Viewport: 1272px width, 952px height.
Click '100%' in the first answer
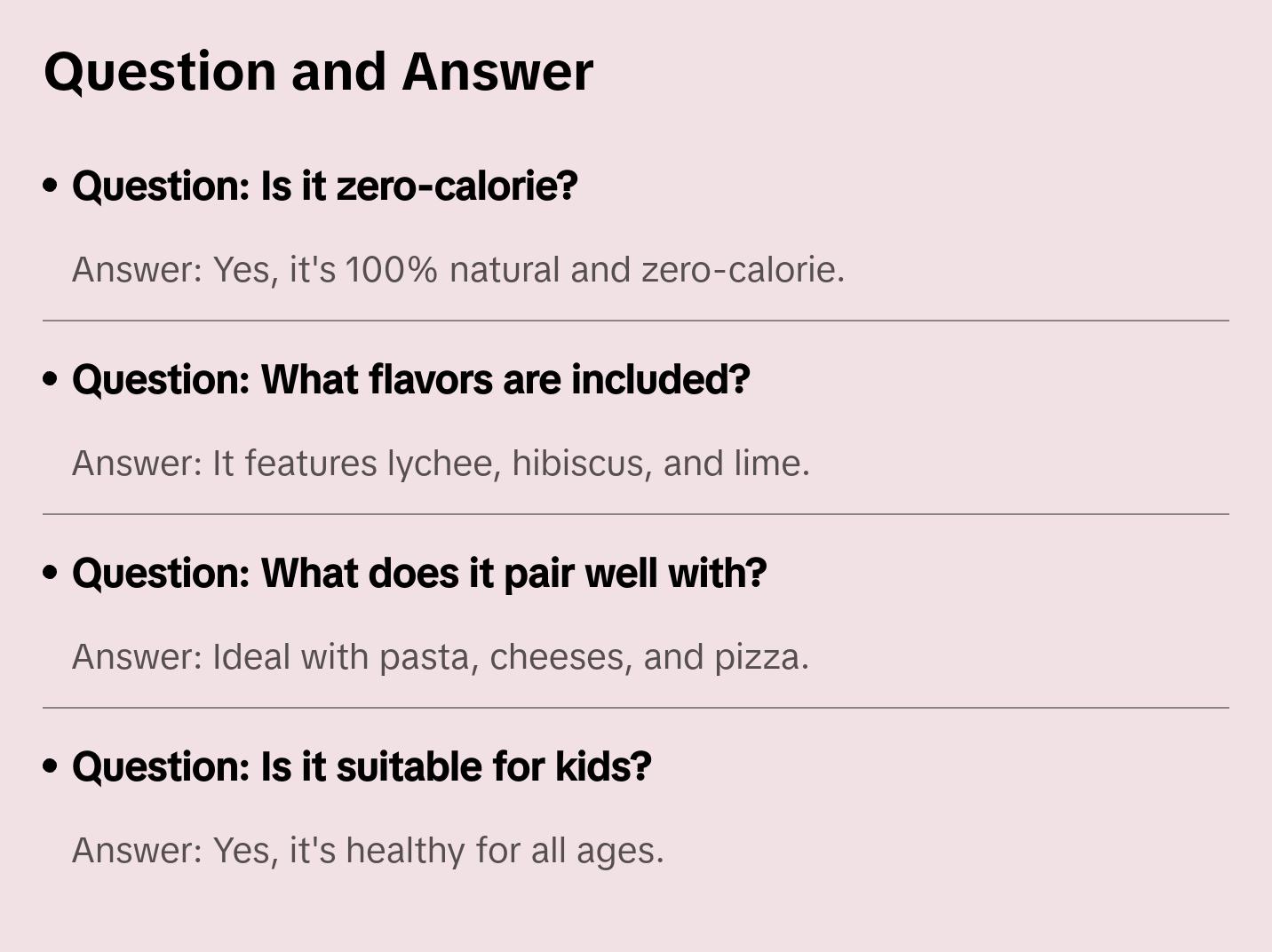click(392, 270)
